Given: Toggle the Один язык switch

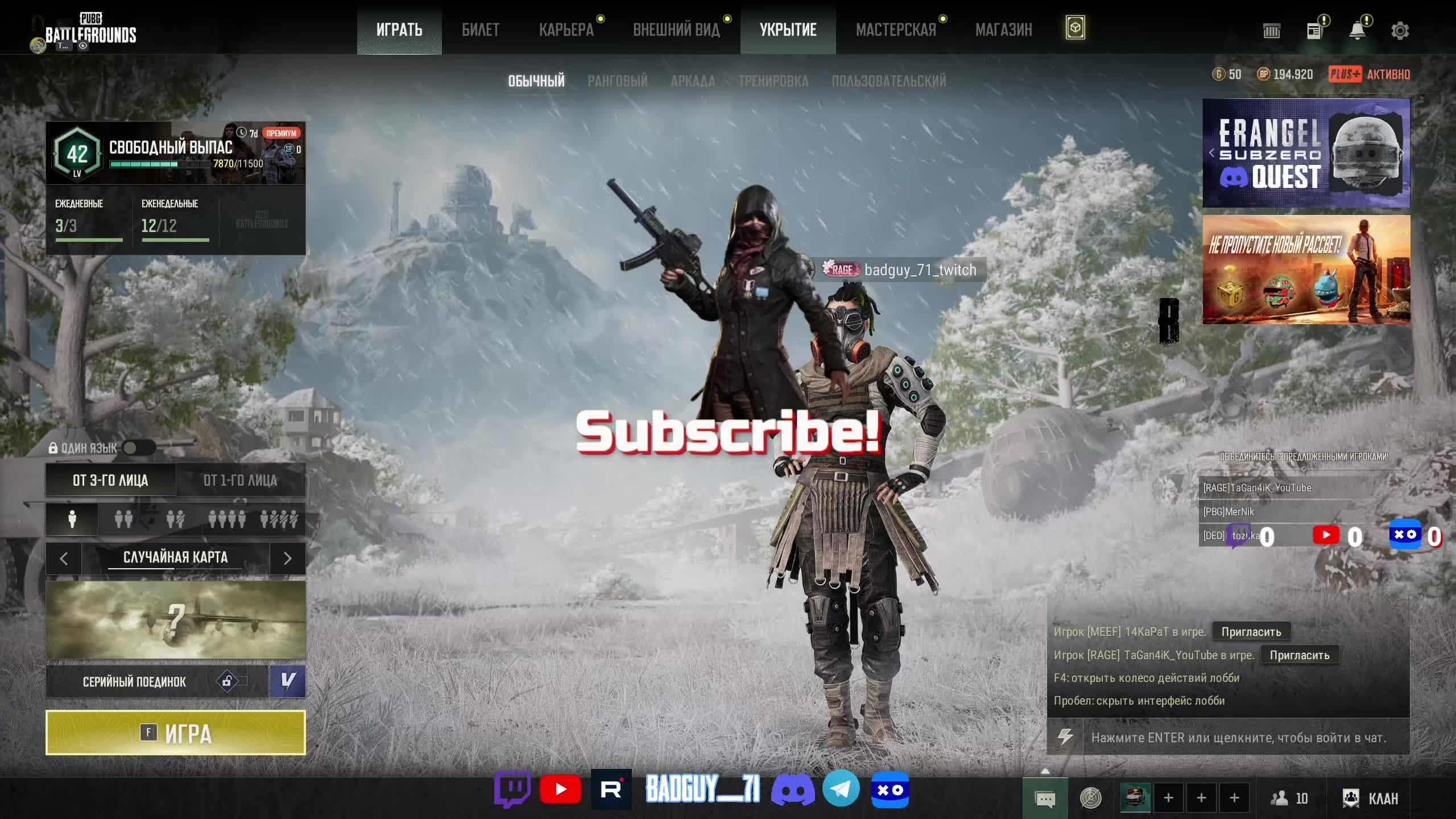Looking at the screenshot, I should pos(138,448).
